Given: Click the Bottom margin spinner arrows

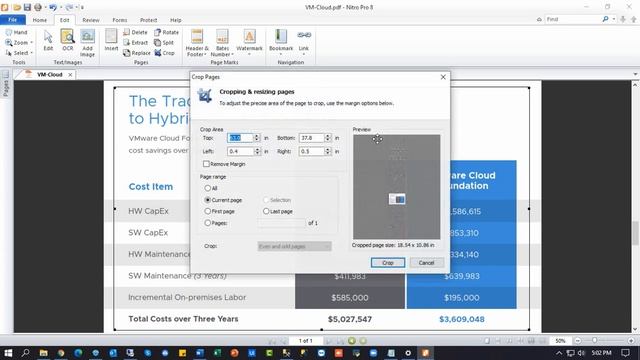Looking at the screenshot, I should click(x=328, y=138).
